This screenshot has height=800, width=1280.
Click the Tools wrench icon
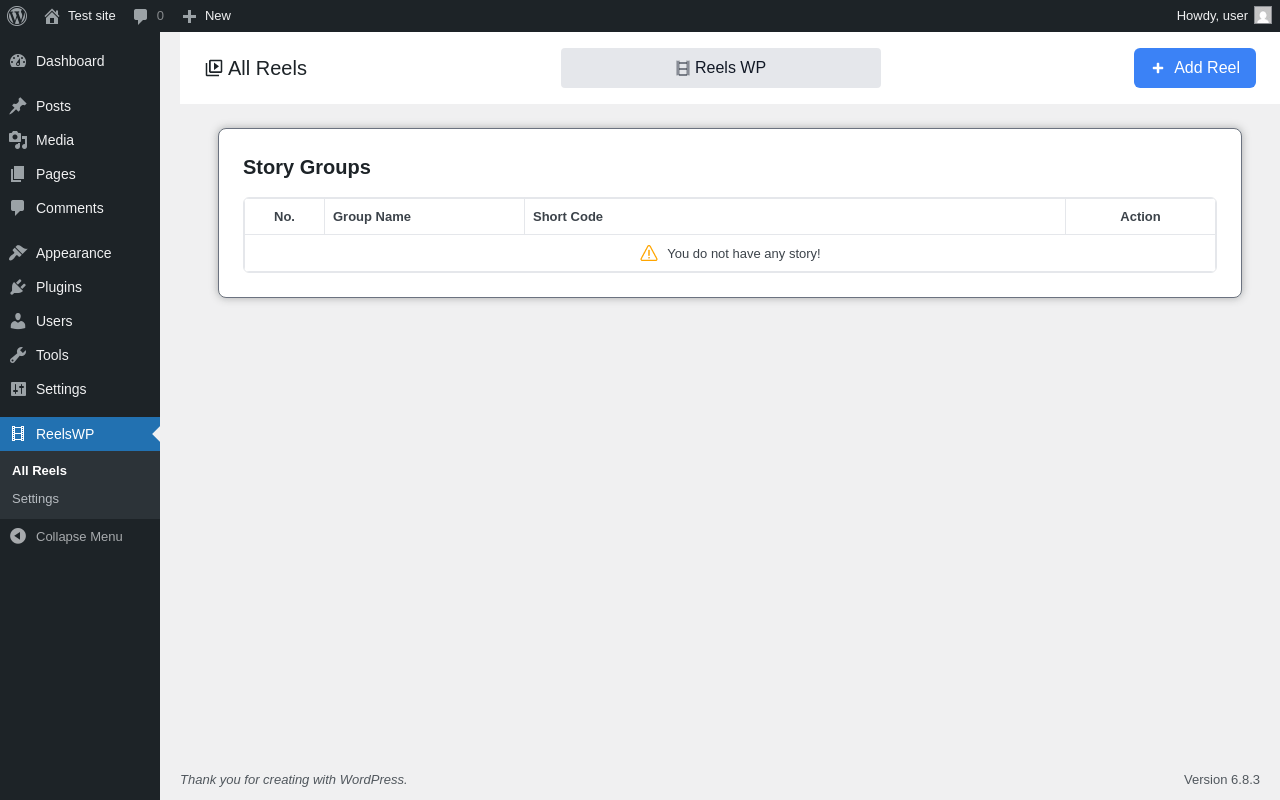pos(18,355)
